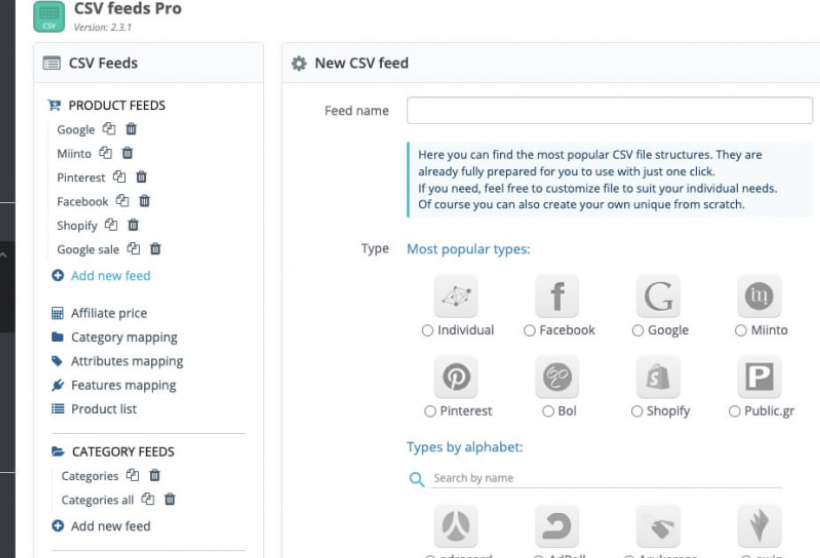Image resolution: width=820 pixels, height=558 pixels.
Task: Click the Feed name text field
Action: [x=609, y=110]
